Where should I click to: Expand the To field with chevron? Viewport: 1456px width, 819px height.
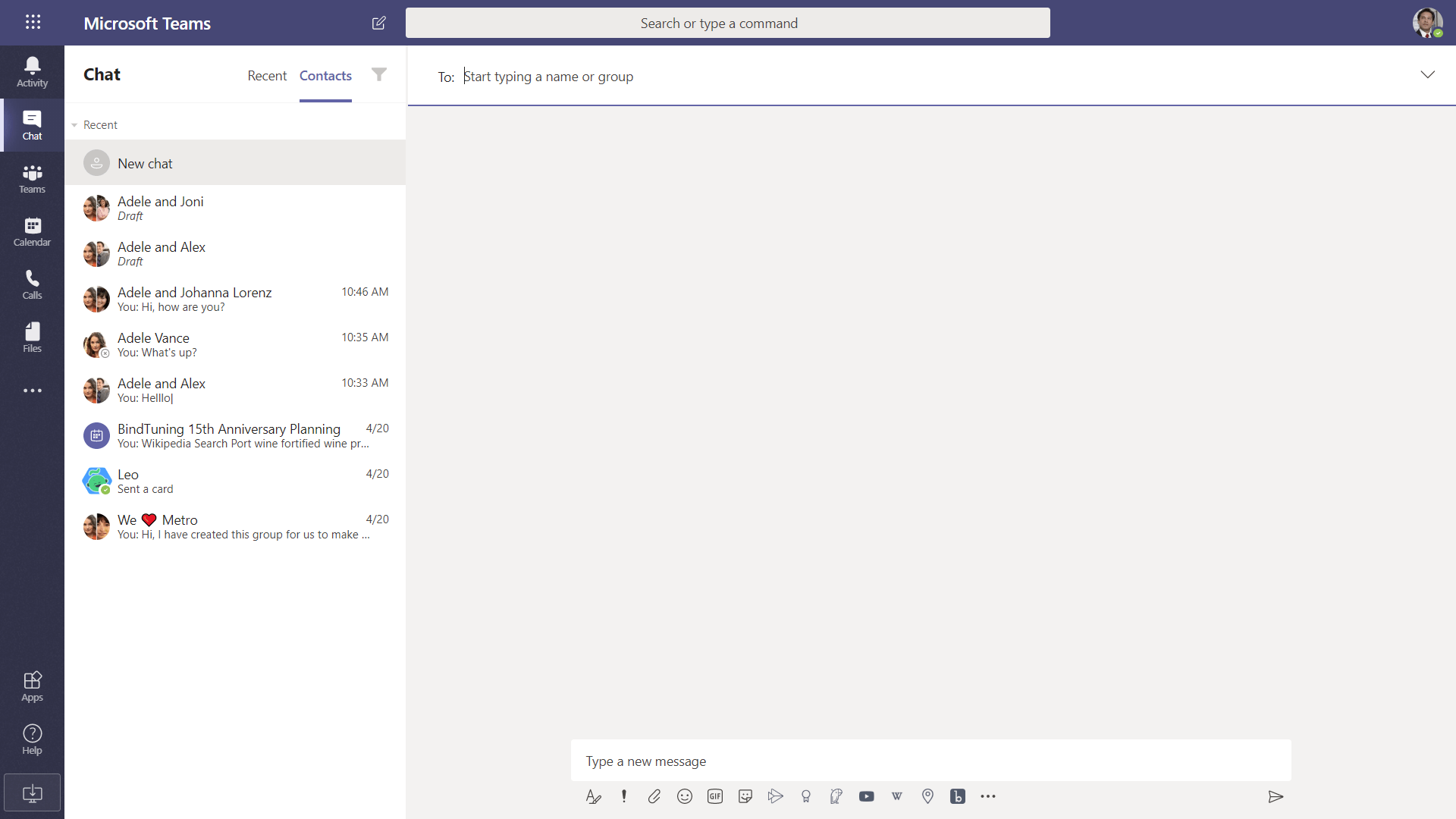tap(1427, 74)
